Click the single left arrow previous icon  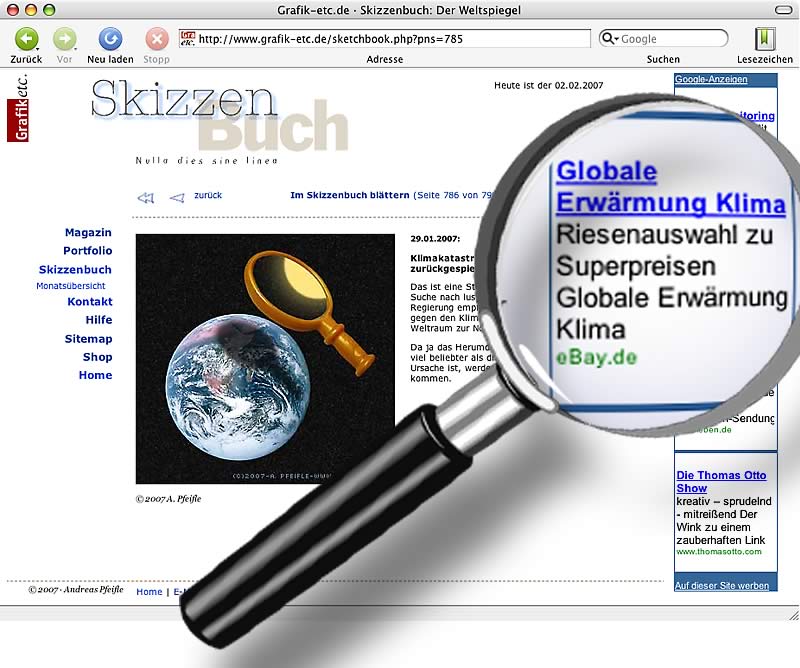point(177,197)
